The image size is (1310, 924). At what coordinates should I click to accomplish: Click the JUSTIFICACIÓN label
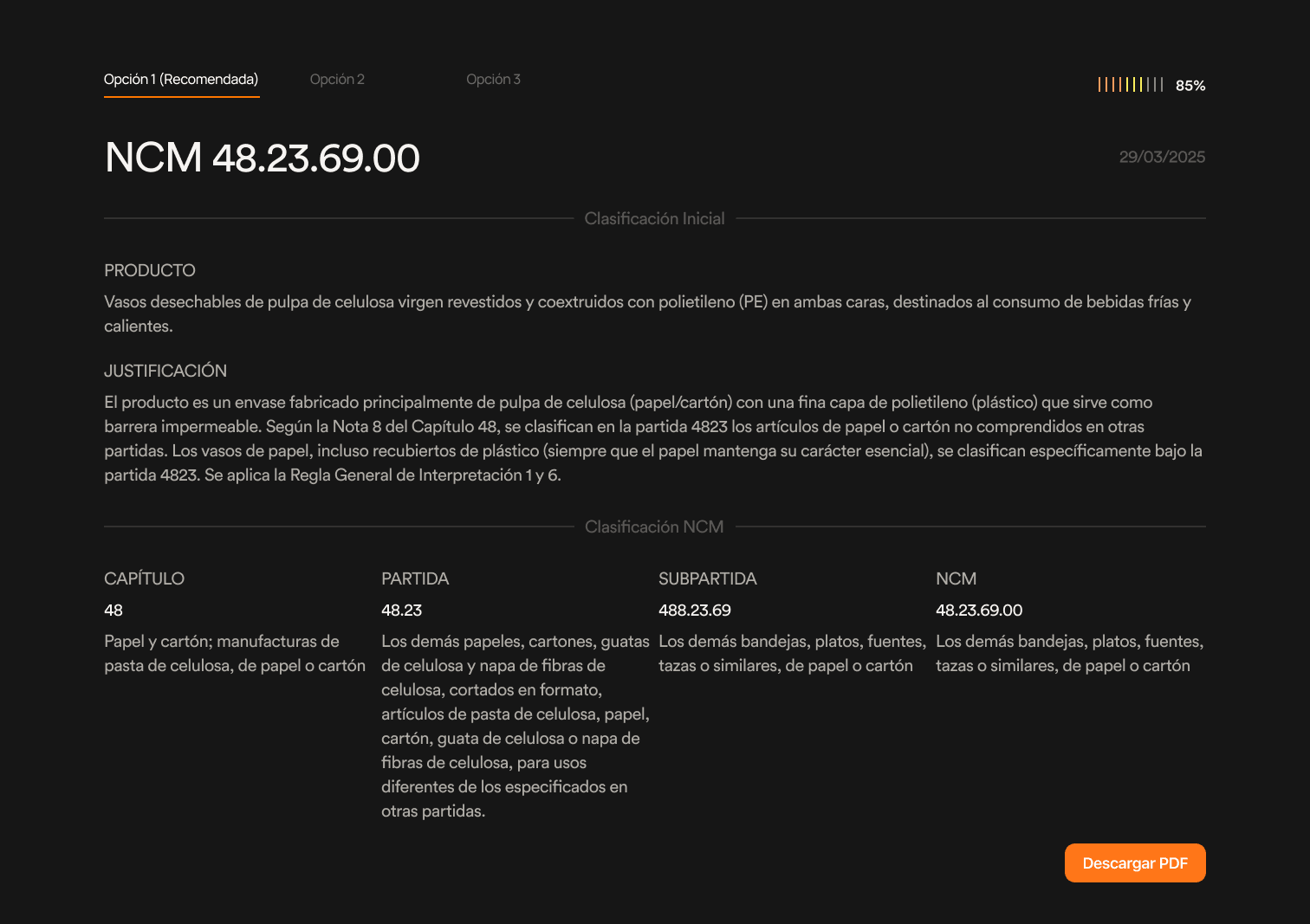[165, 372]
